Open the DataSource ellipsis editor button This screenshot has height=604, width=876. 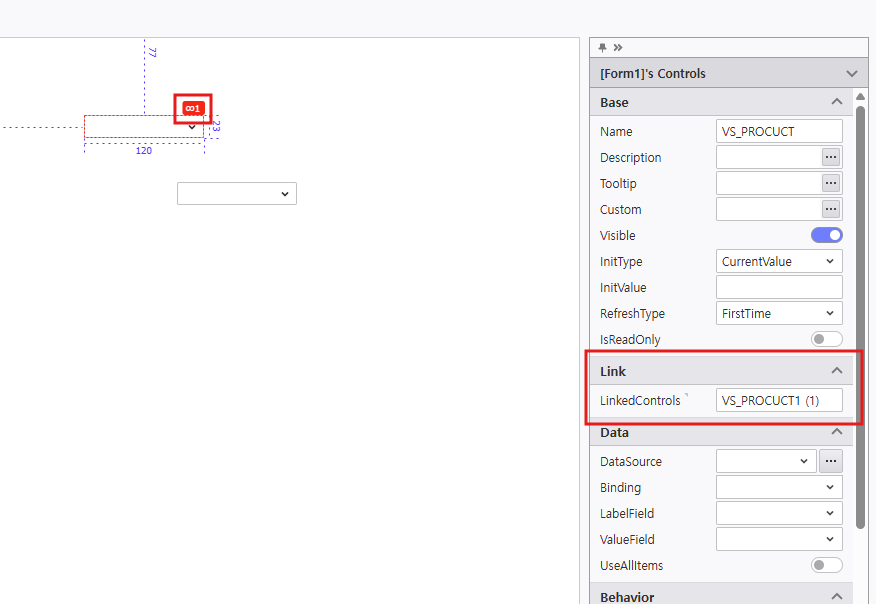click(x=831, y=462)
